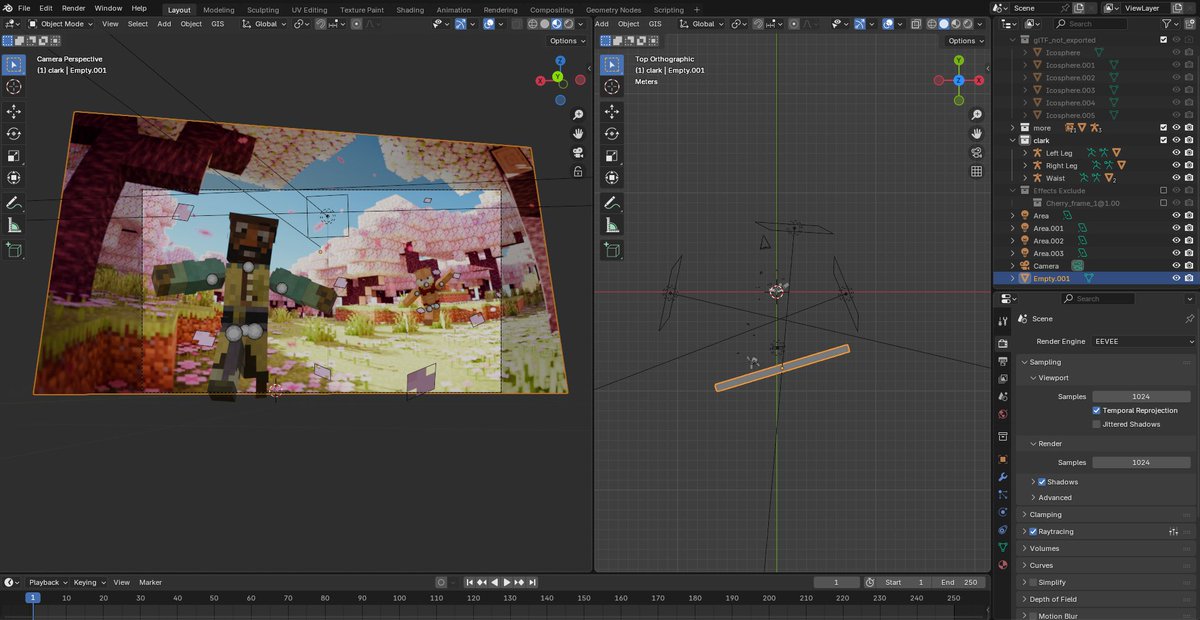
Task: Open Scene properties tab
Action: [1003, 398]
